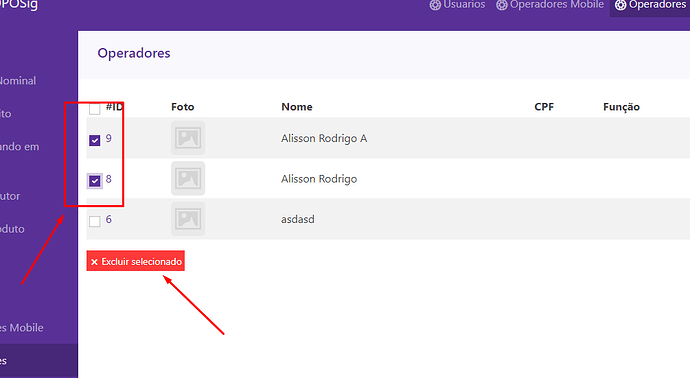Sort by the Nome column header
The width and height of the screenshot is (690, 378).
point(297,107)
